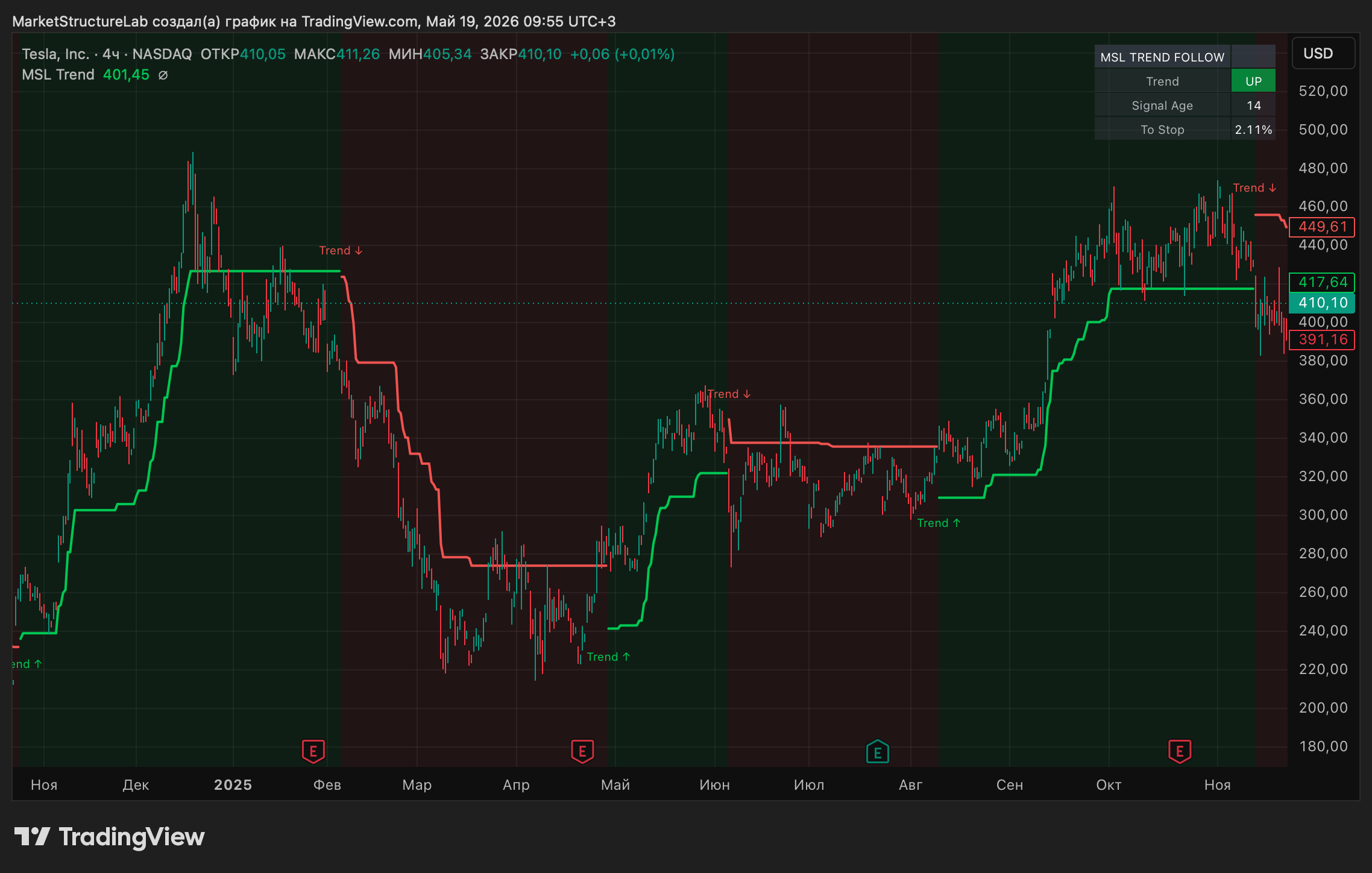The image size is (1372, 873).
Task: Click the Дек month label on time axis
Action: 136,784
